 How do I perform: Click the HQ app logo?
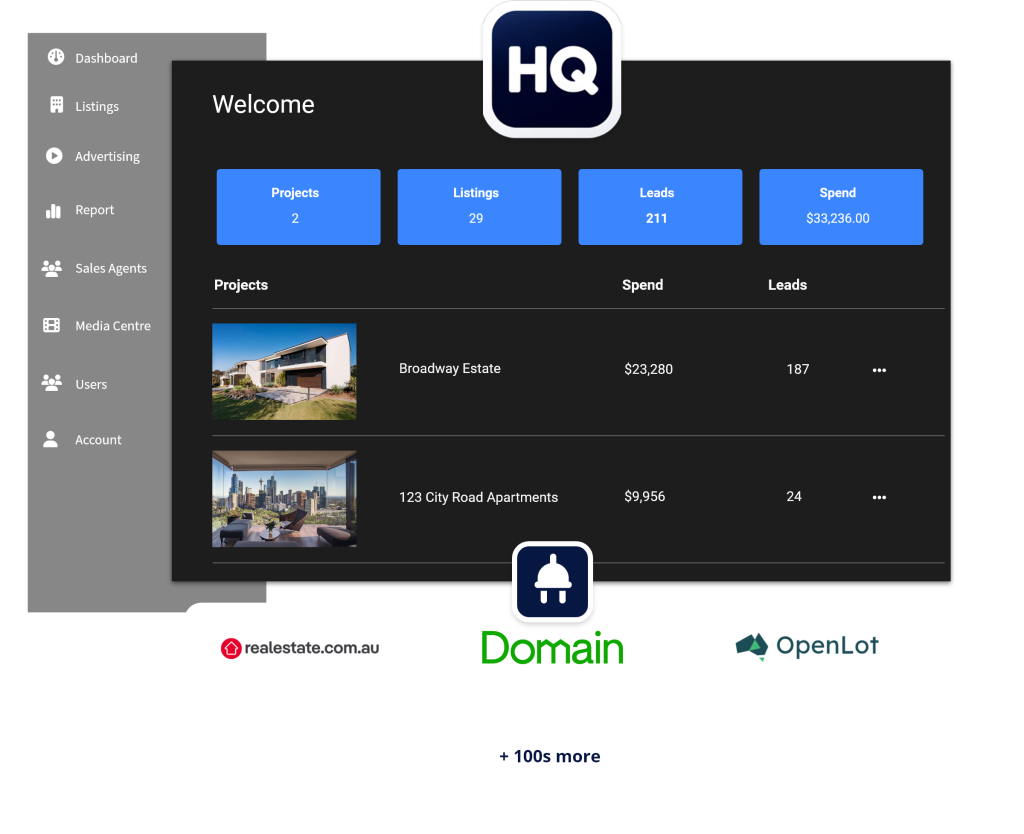coord(552,70)
